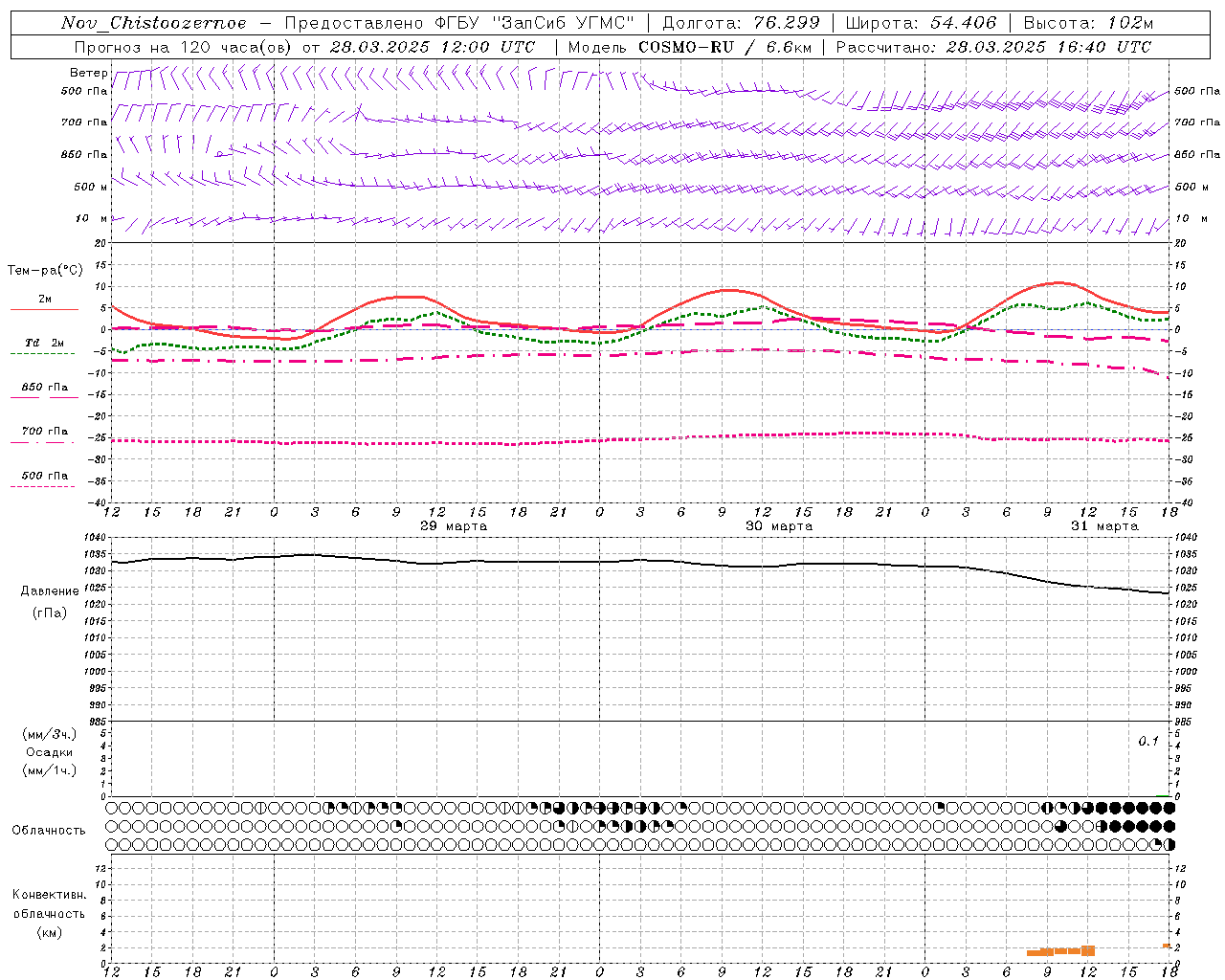This screenshot has height=980, width=1225.
Task: Click the '29 марта' date label
Action: coord(454,526)
